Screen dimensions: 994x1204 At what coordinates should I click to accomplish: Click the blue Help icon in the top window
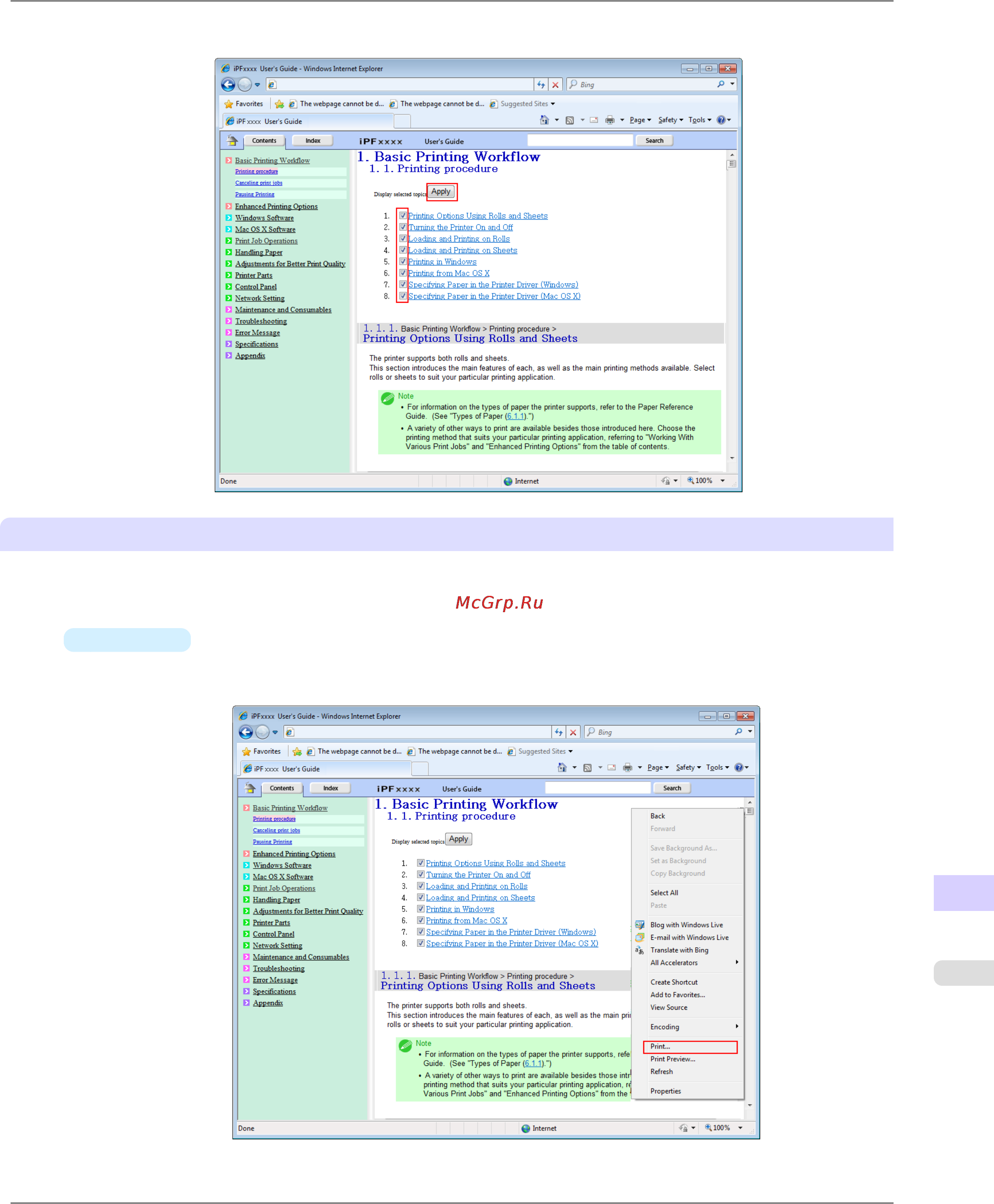[x=721, y=120]
